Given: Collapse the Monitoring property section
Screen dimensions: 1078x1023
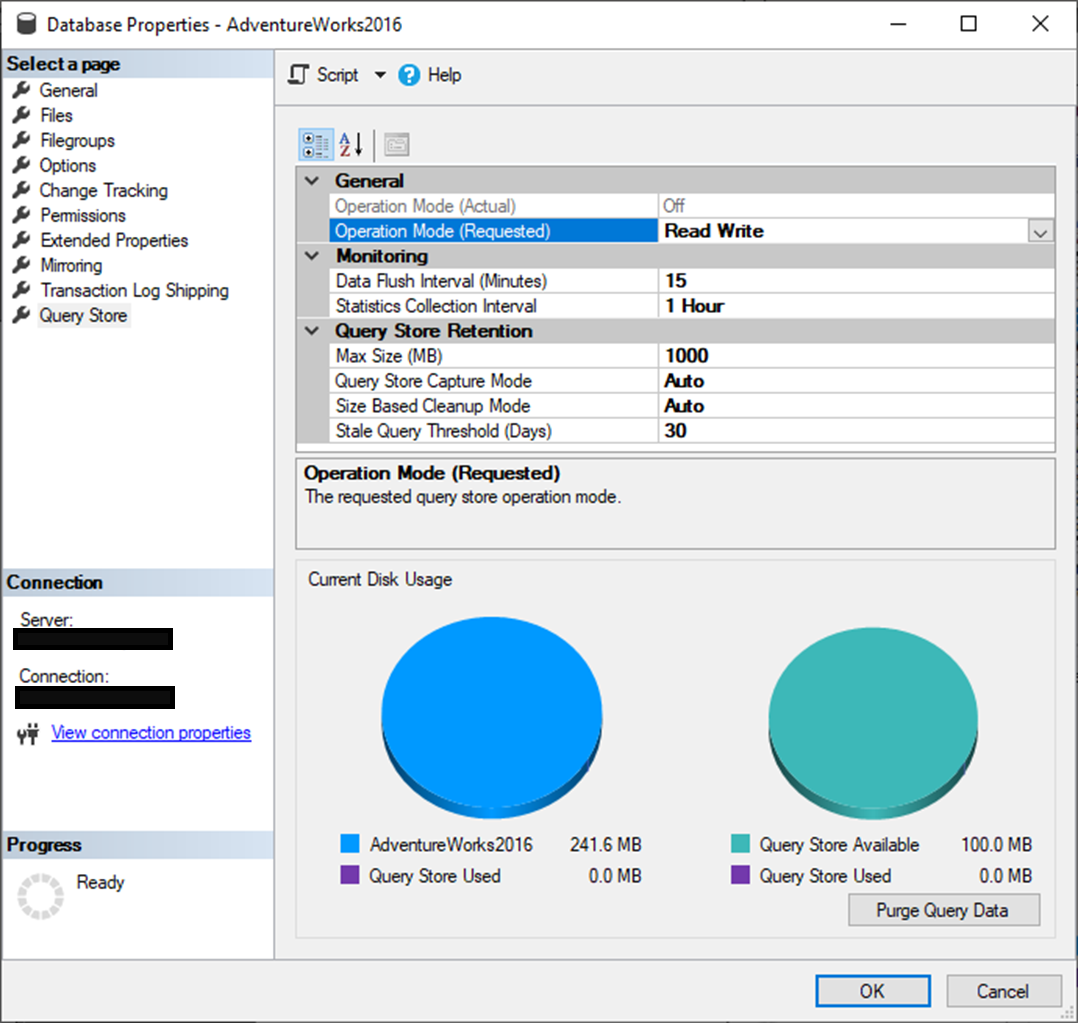Looking at the screenshot, I should coord(312,256).
